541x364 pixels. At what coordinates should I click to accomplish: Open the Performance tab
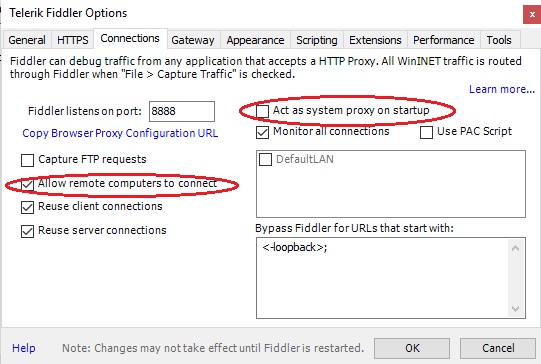[x=443, y=40]
